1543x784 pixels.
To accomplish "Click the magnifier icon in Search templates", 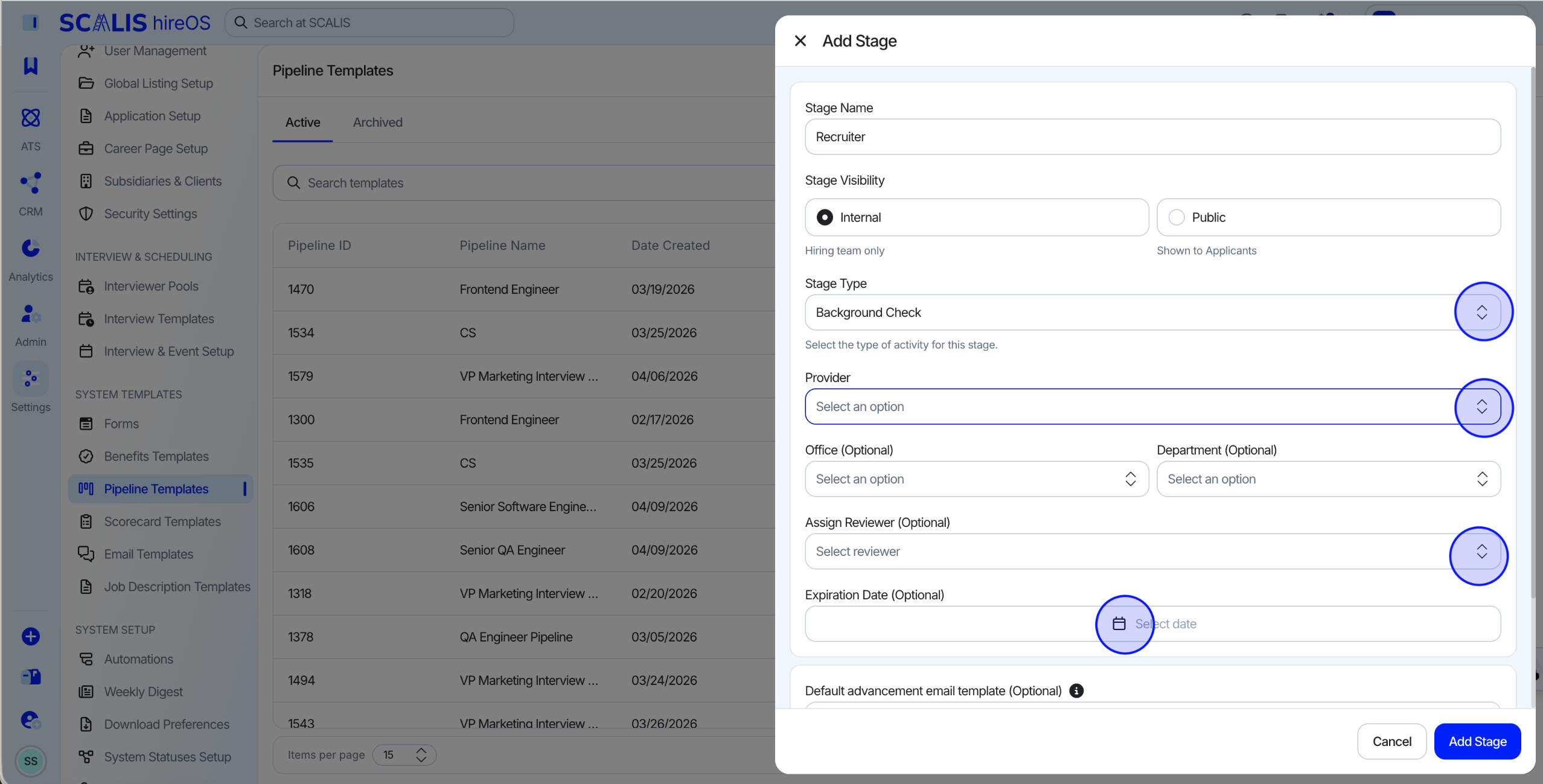I will 294,183.
